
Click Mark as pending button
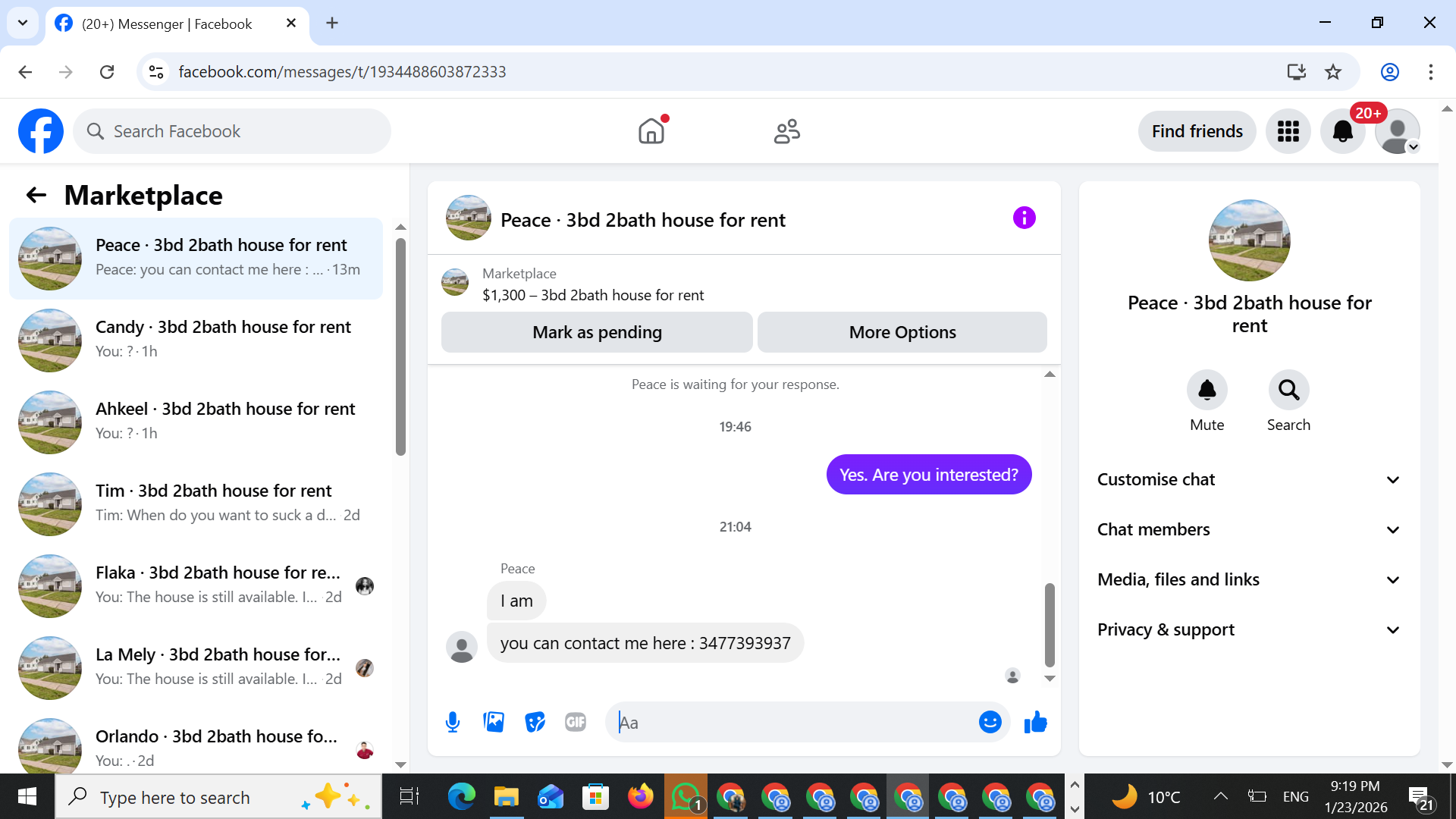pyautogui.click(x=597, y=332)
